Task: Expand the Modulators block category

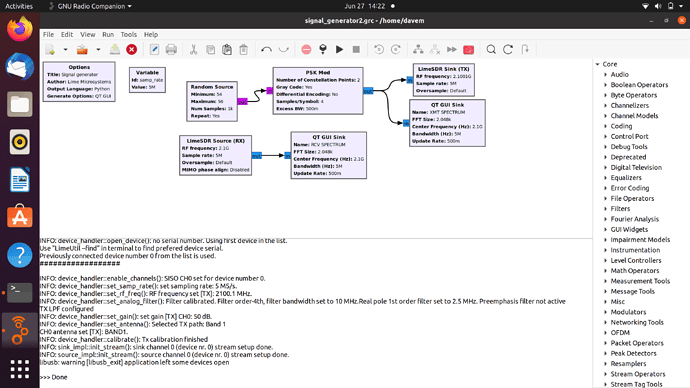Action: point(628,312)
